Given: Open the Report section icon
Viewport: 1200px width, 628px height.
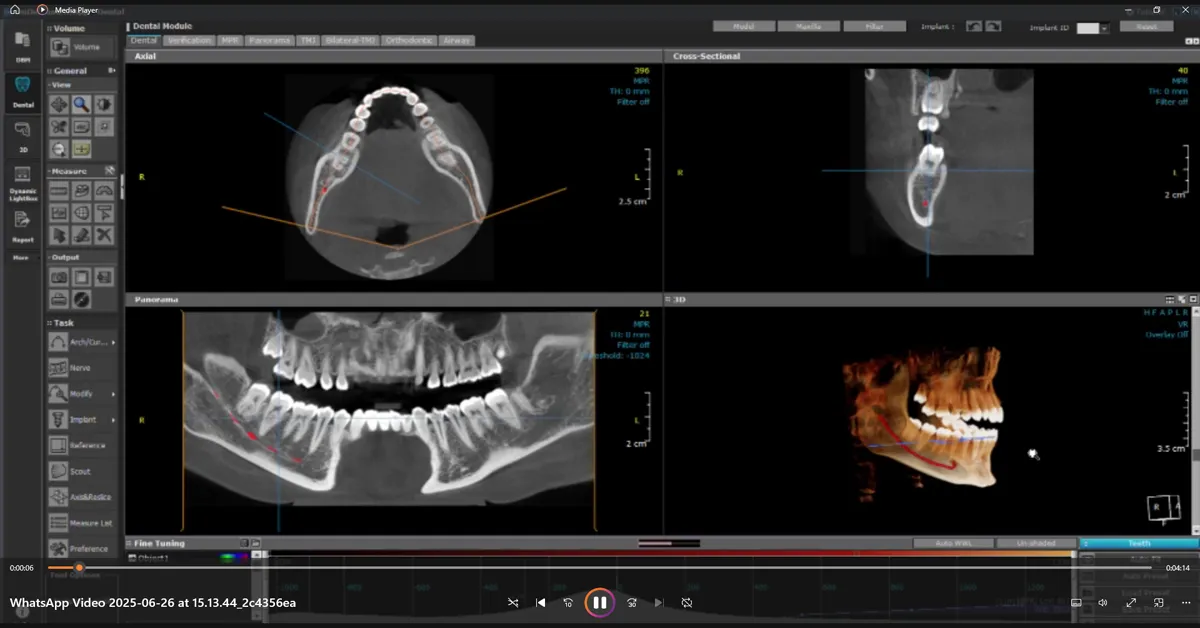Looking at the screenshot, I should coord(22,223).
